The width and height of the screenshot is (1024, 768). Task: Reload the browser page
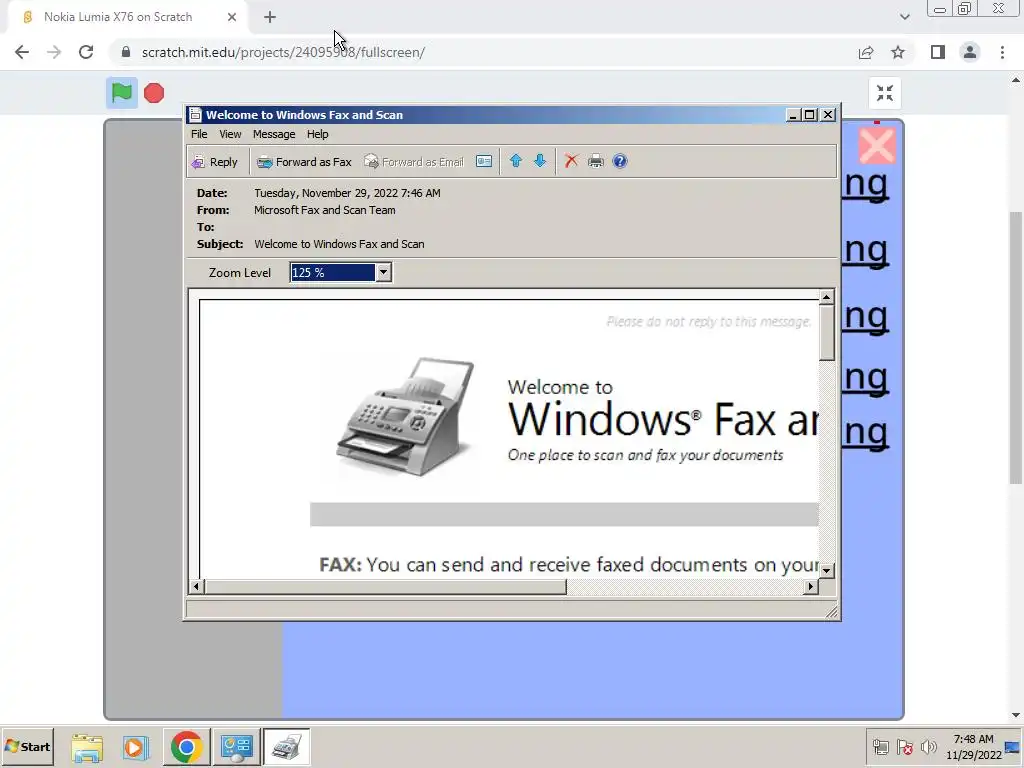[x=86, y=52]
